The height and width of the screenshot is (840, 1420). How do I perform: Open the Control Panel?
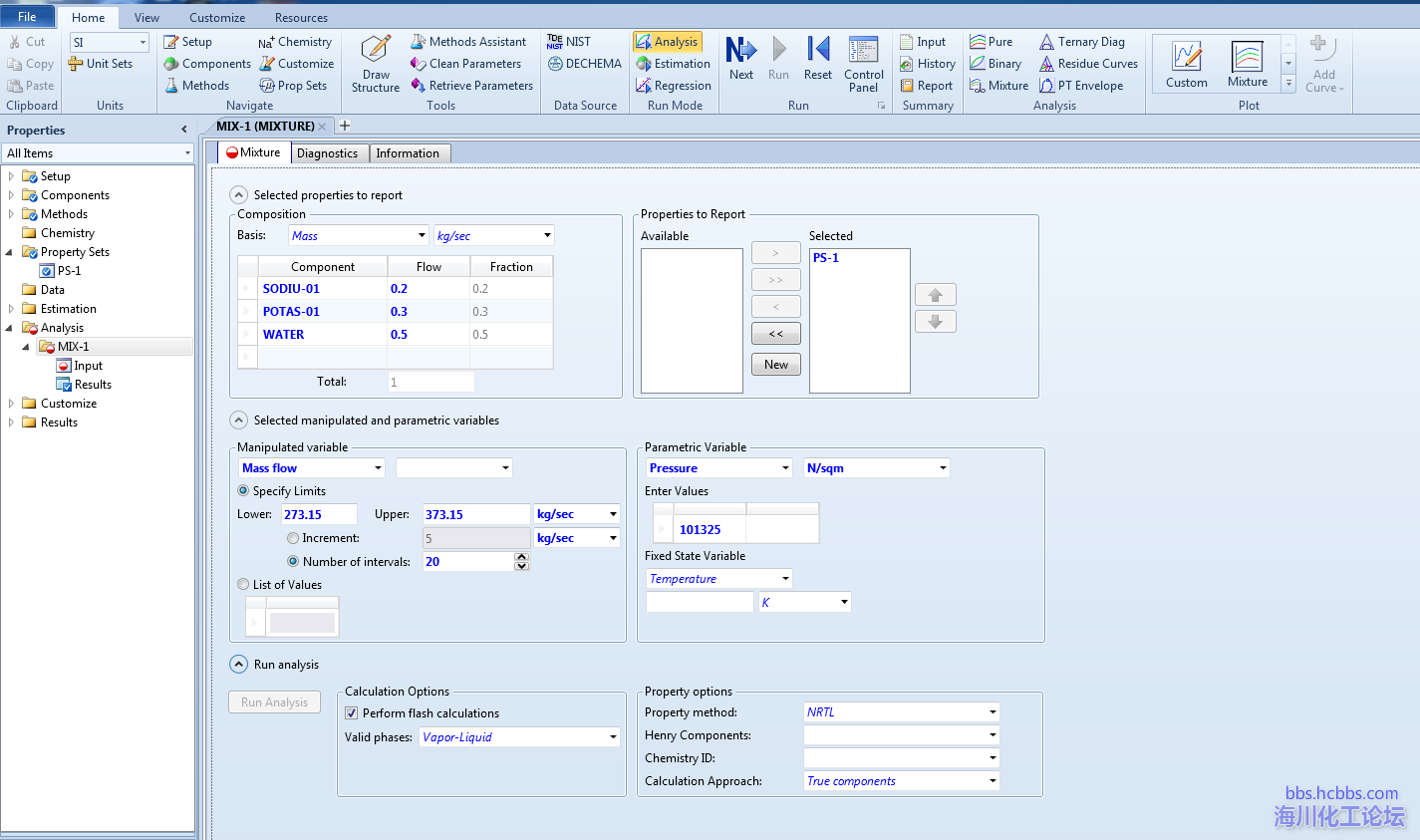click(x=864, y=64)
